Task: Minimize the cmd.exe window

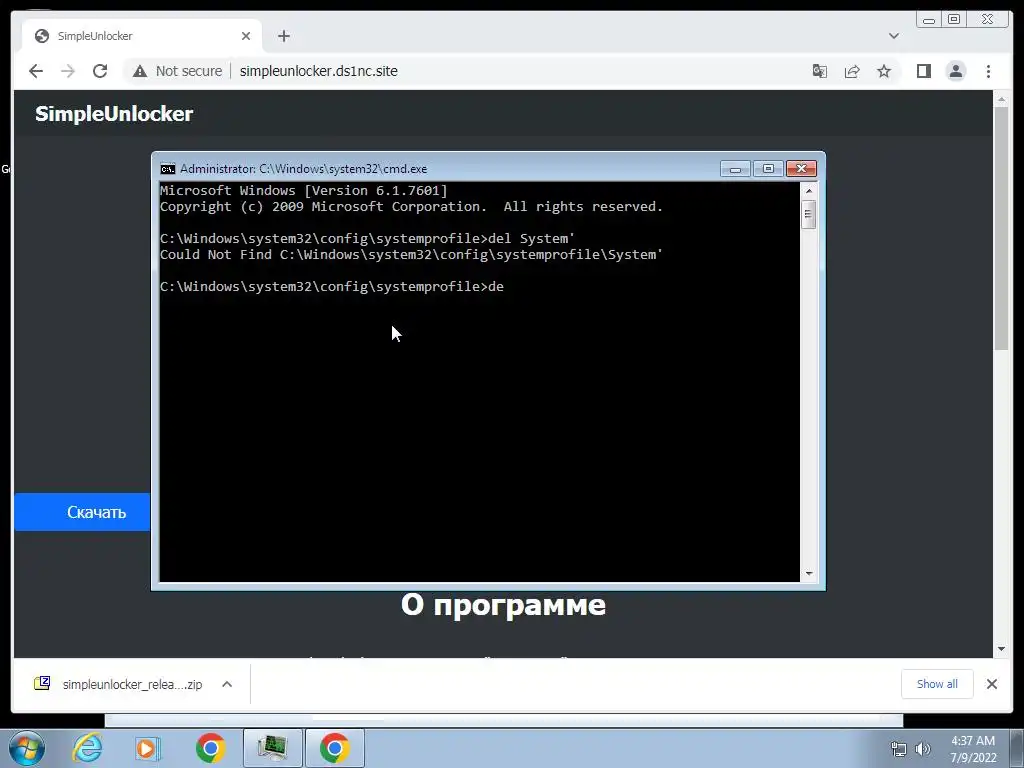Action: (x=735, y=169)
